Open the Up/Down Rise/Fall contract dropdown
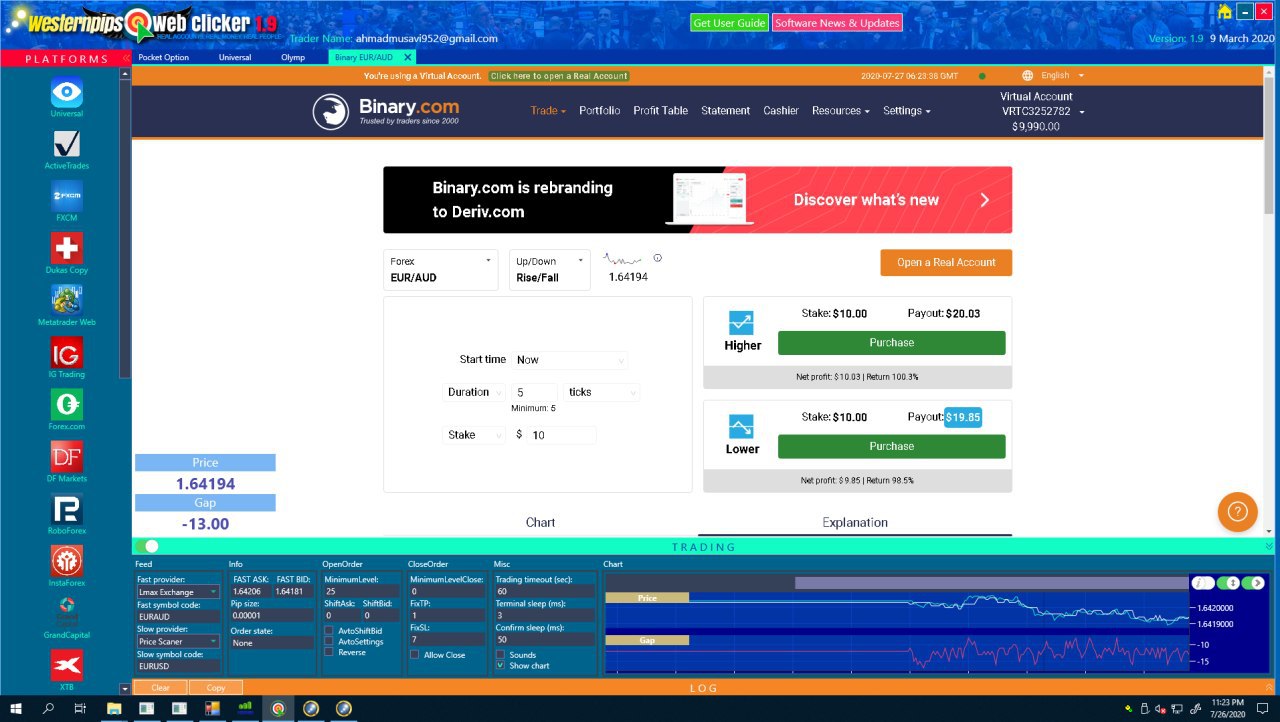 [550, 269]
